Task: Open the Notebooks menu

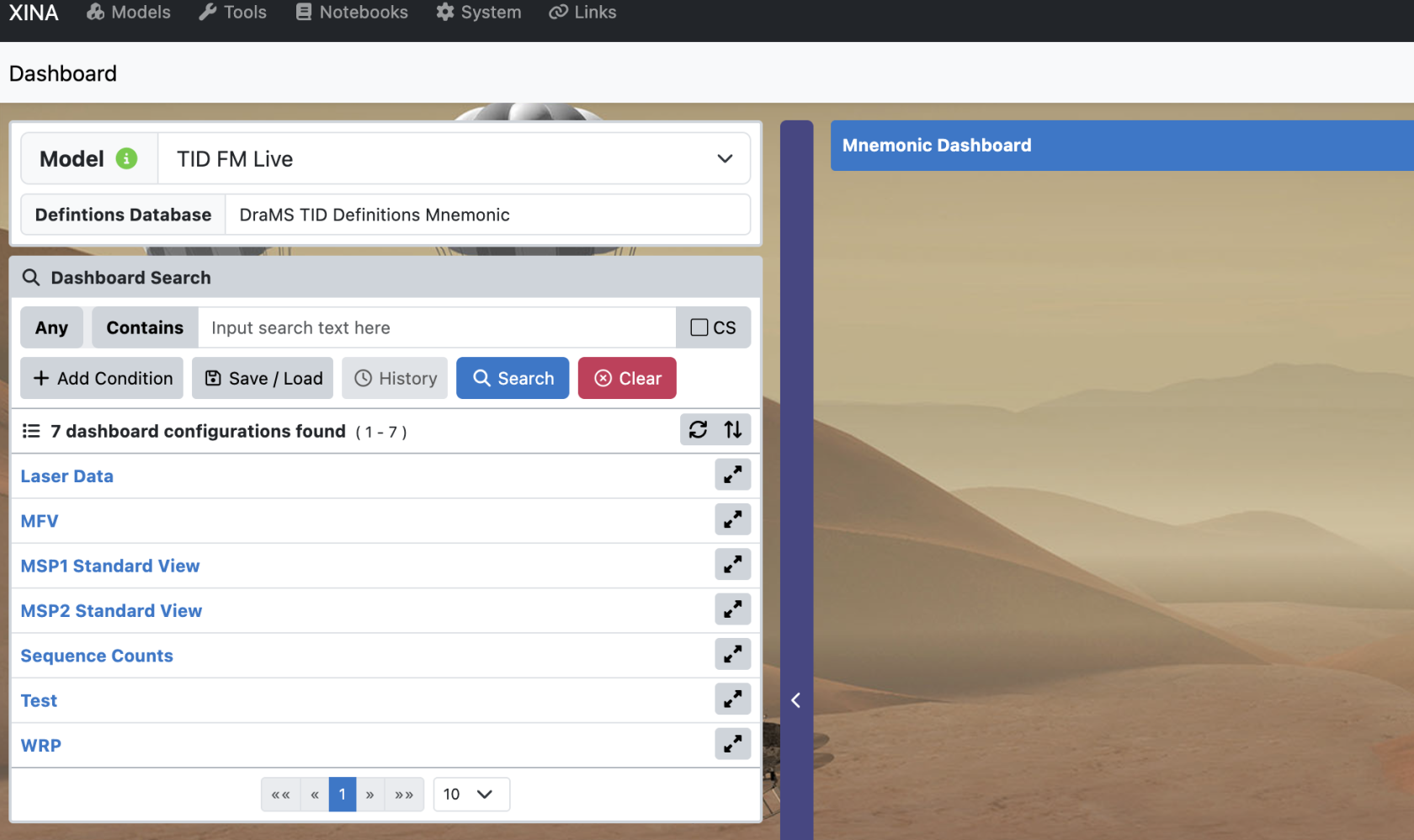Action: click(352, 13)
